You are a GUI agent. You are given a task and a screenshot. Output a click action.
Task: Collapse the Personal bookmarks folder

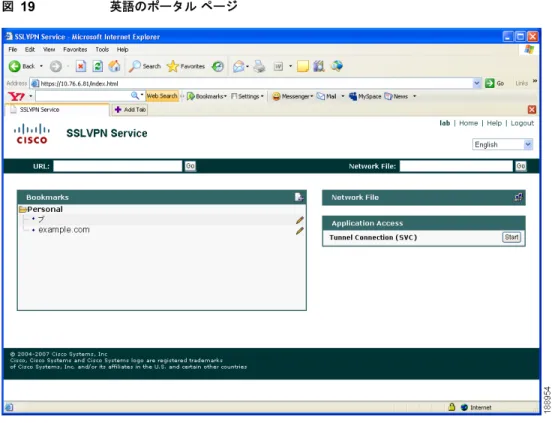[x=23, y=209]
